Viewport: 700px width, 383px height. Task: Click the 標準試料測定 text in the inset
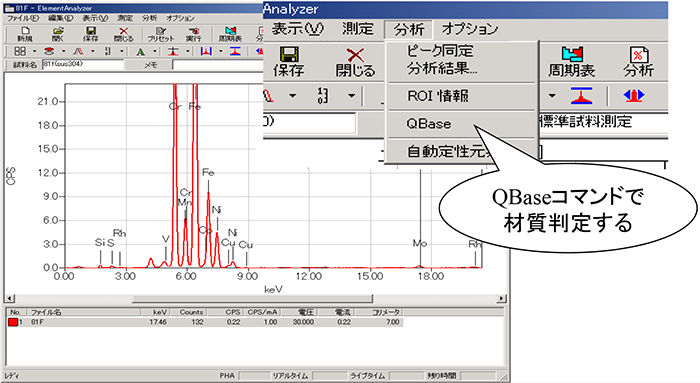[x=586, y=122]
